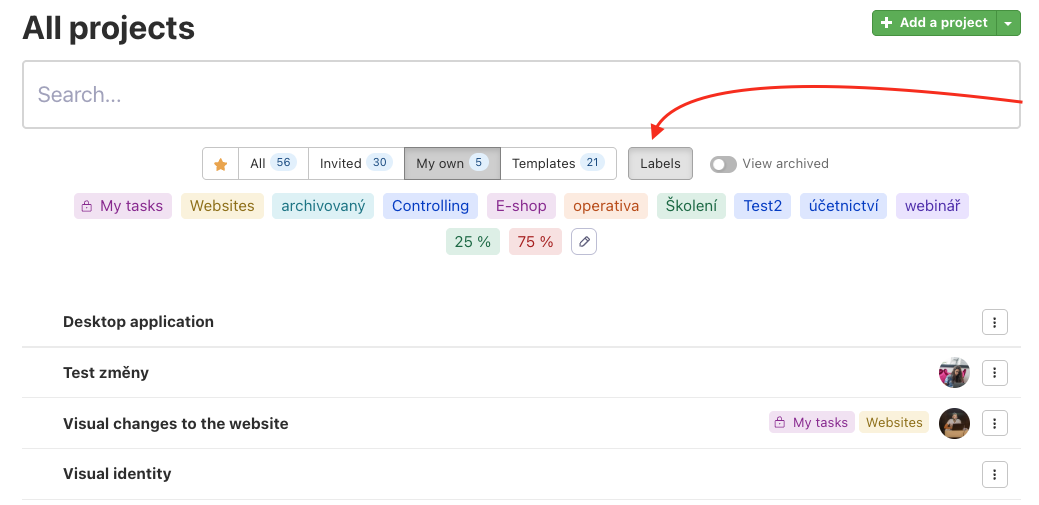Filter by the 75 % label
This screenshot has height=505, width=1039.
click(x=535, y=242)
